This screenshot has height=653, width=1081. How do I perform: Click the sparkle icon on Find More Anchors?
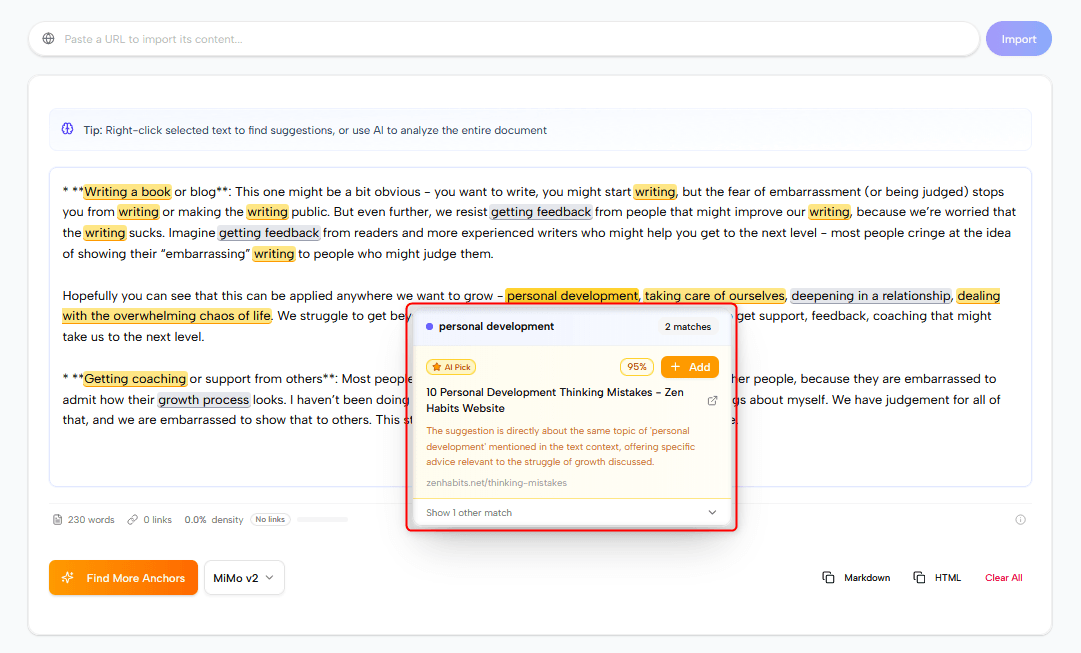67,577
